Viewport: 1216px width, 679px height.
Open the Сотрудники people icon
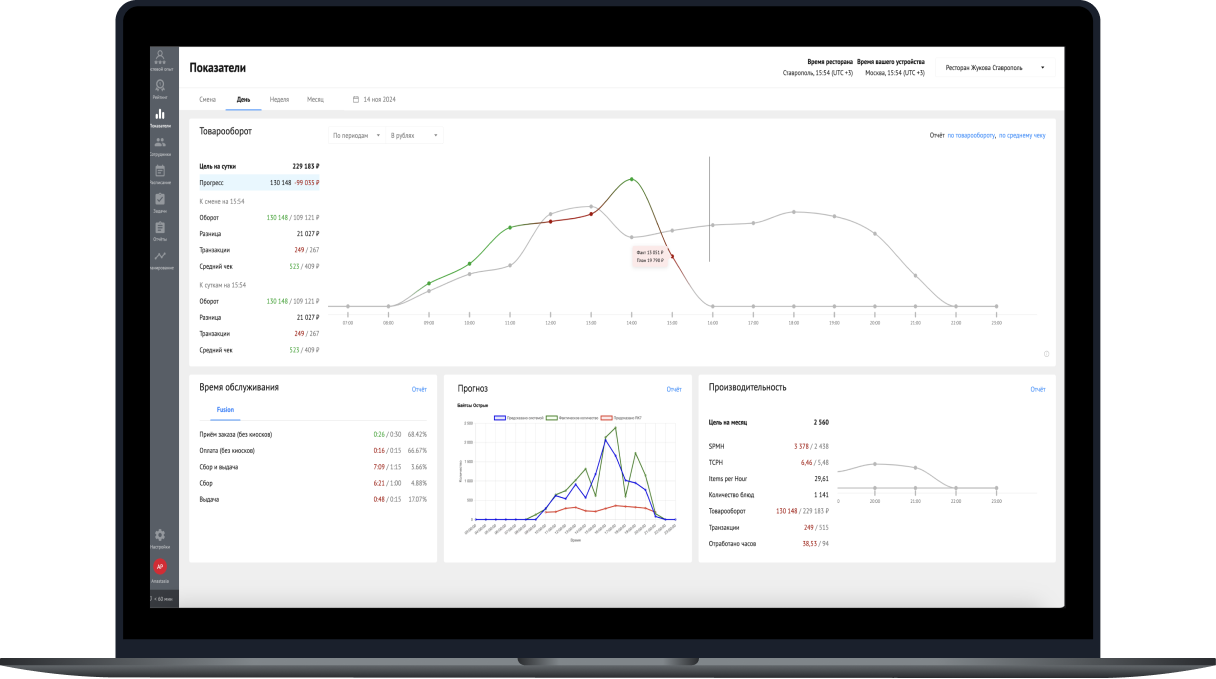point(160,146)
